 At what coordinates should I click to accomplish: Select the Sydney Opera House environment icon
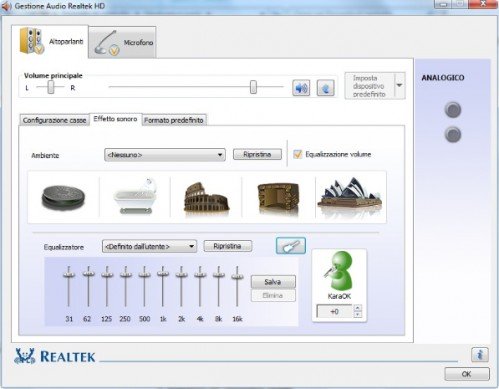[350, 194]
